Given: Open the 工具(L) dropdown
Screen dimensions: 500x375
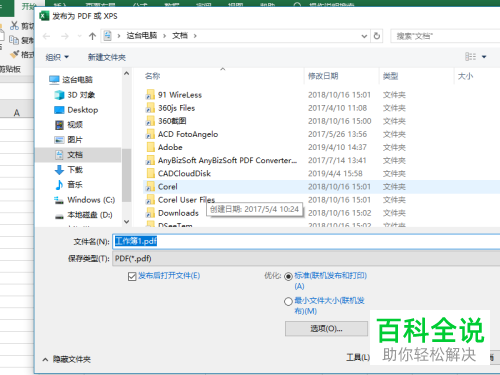Looking at the screenshot, I should click(x=358, y=358).
